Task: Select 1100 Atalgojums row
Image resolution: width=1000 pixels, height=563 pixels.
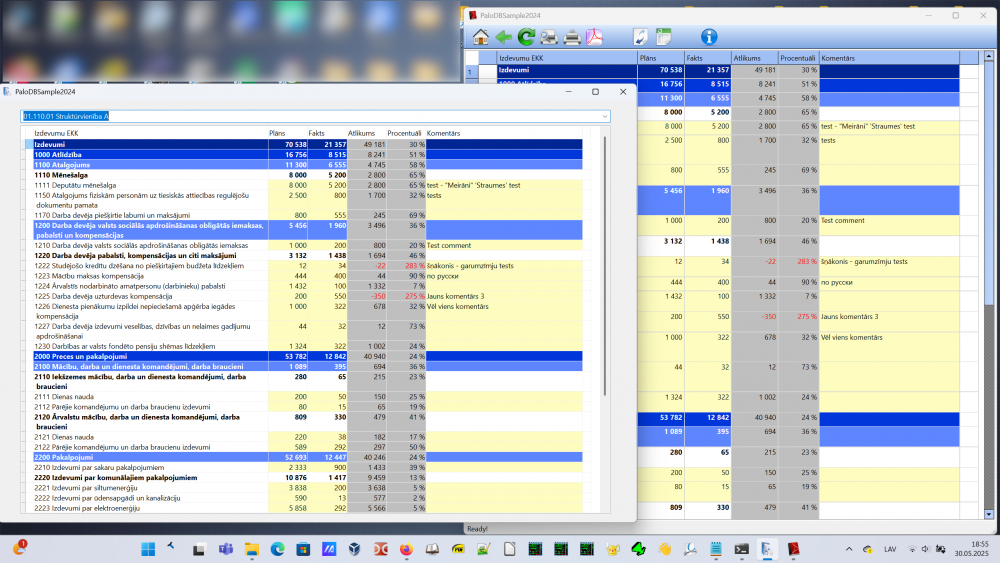Action: [x=307, y=165]
